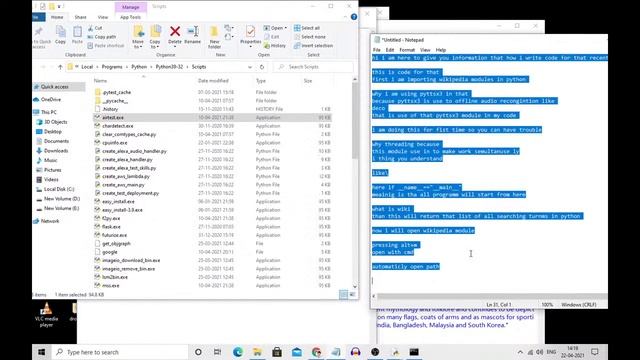The height and width of the screenshot is (360, 640).
Task: Open New item dropdown in ribbon
Action: tap(229, 28)
